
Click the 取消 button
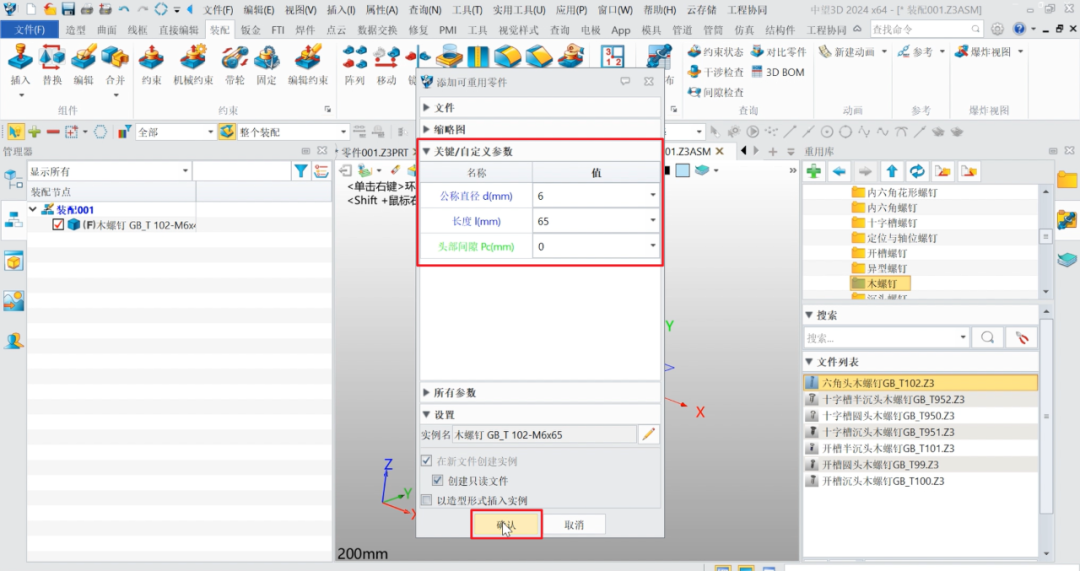574,524
